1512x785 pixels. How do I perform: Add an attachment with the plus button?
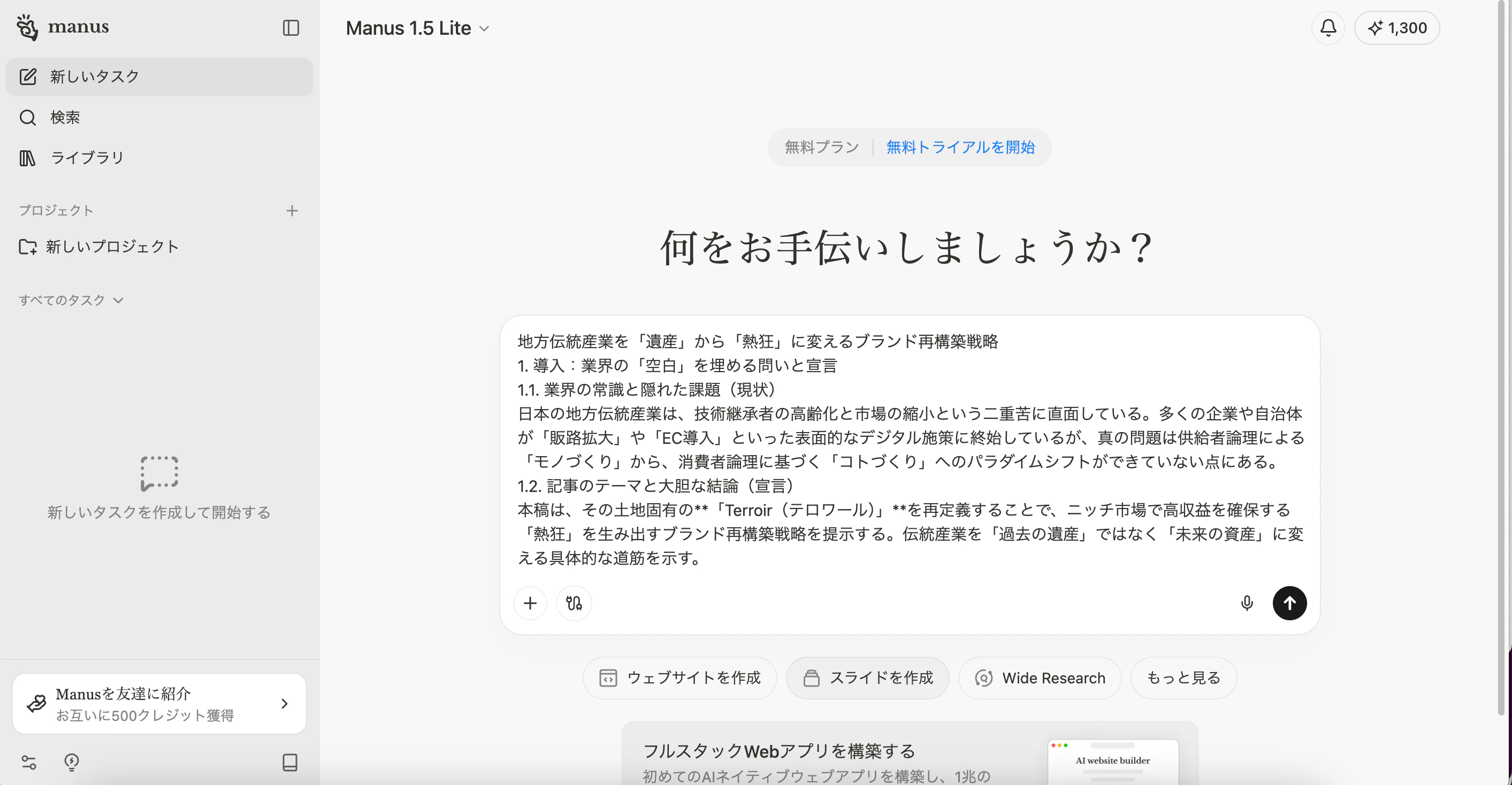click(x=530, y=603)
